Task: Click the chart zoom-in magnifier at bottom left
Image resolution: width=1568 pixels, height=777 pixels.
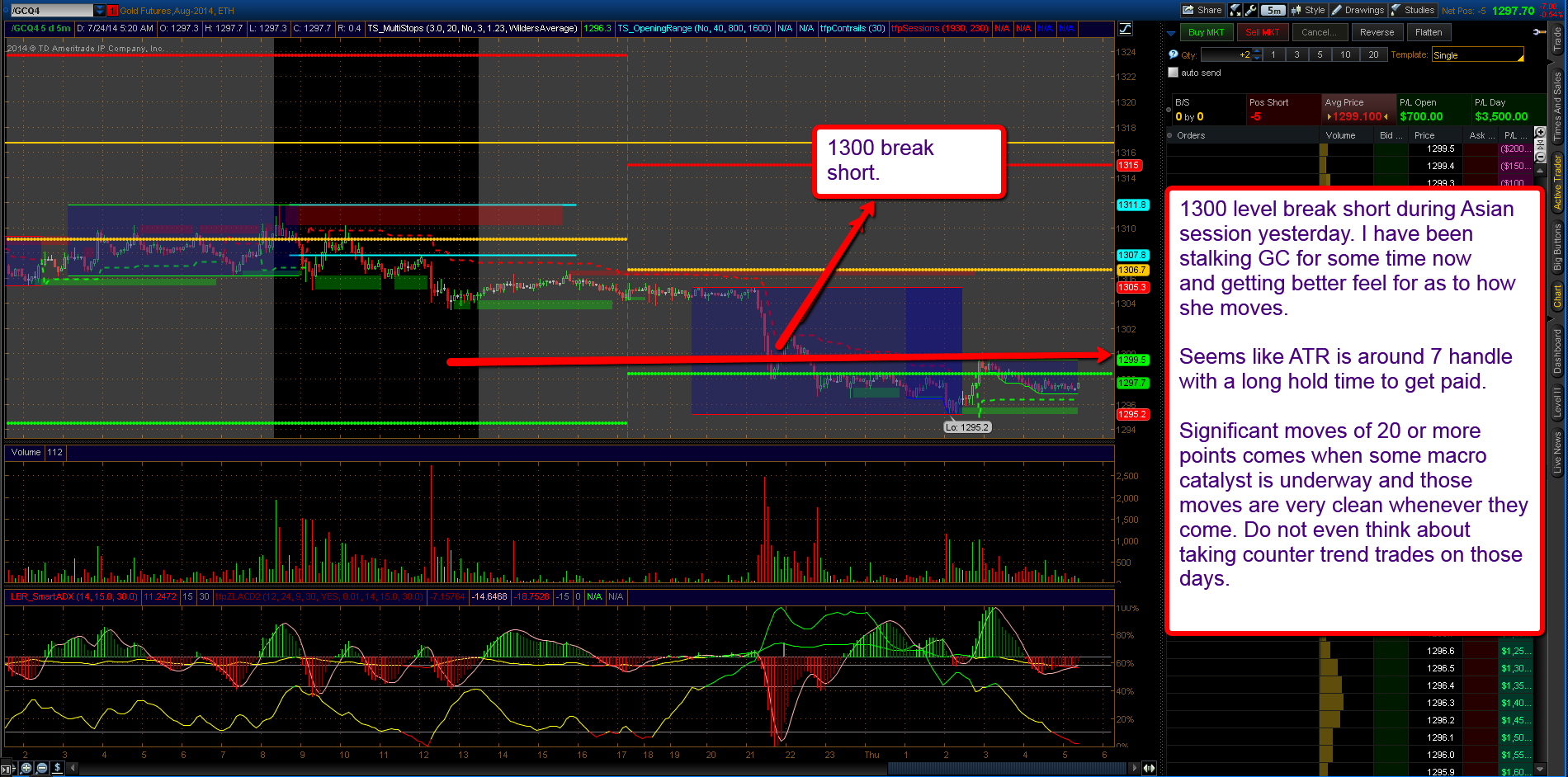Action: (26, 768)
